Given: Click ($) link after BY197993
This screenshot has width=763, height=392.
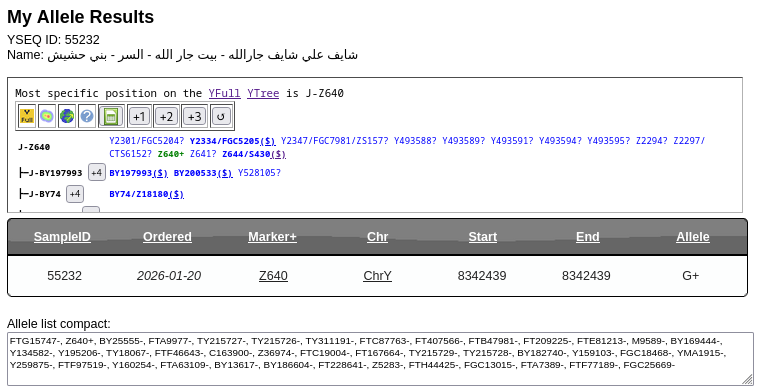Looking at the screenshot, I should click(160, 173).
